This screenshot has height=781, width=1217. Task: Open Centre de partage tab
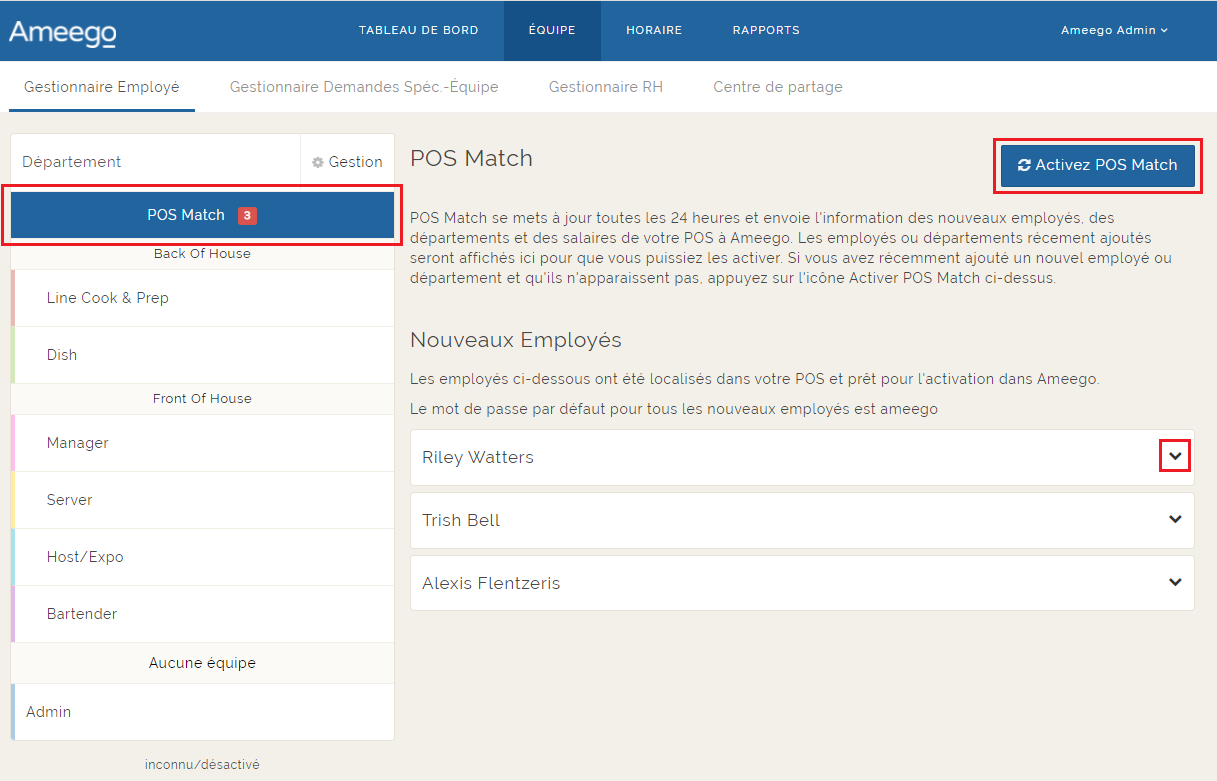pyautogui.click(x=777, y=87)
